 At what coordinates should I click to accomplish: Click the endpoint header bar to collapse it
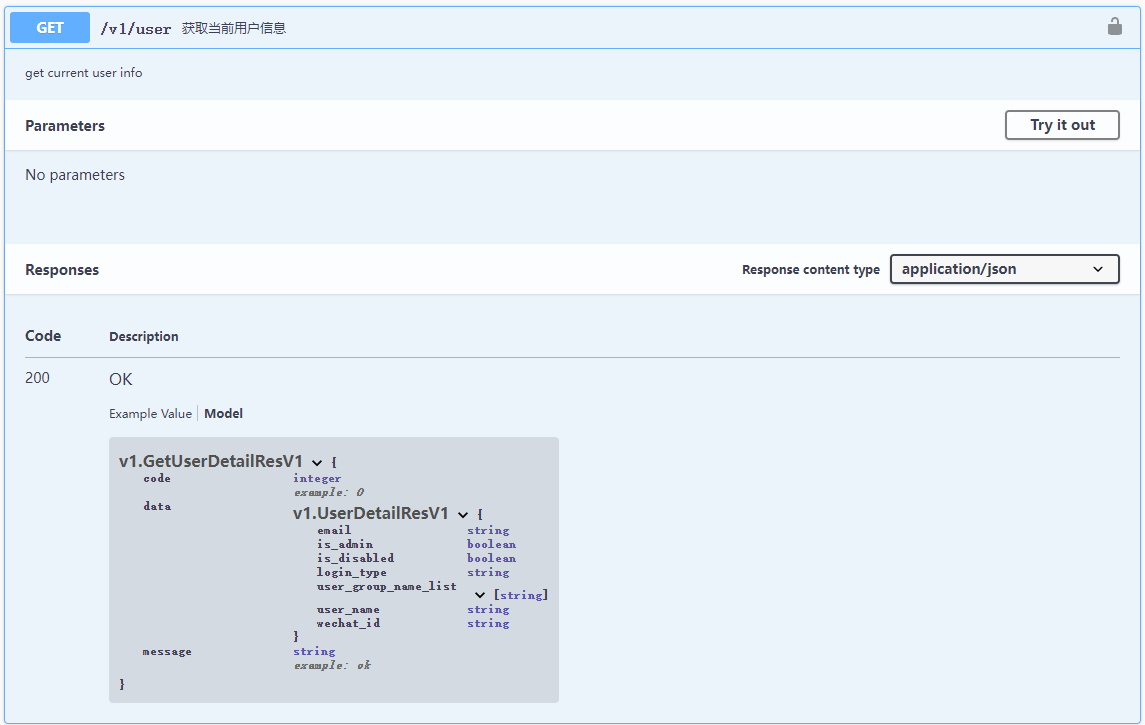[600, 27]
